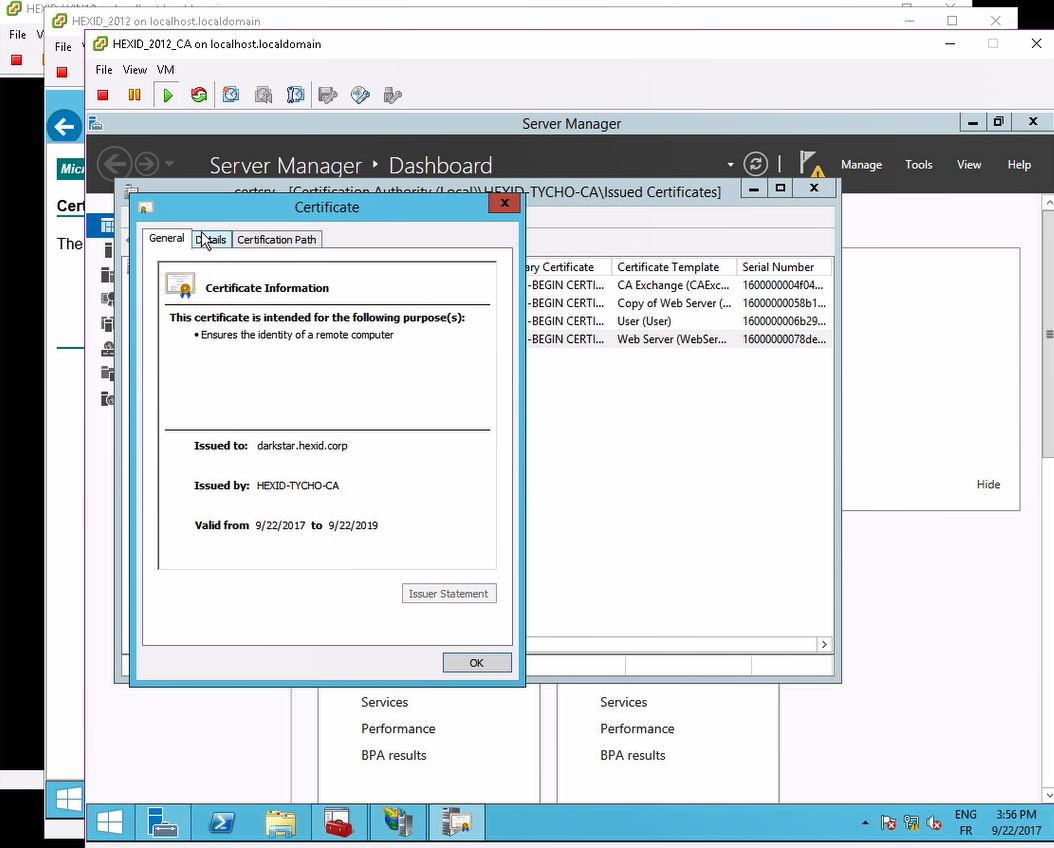Viewport: 1054px width, 848px height.
Task: Open the notifications flag with warning
Action: pos(811,163)
